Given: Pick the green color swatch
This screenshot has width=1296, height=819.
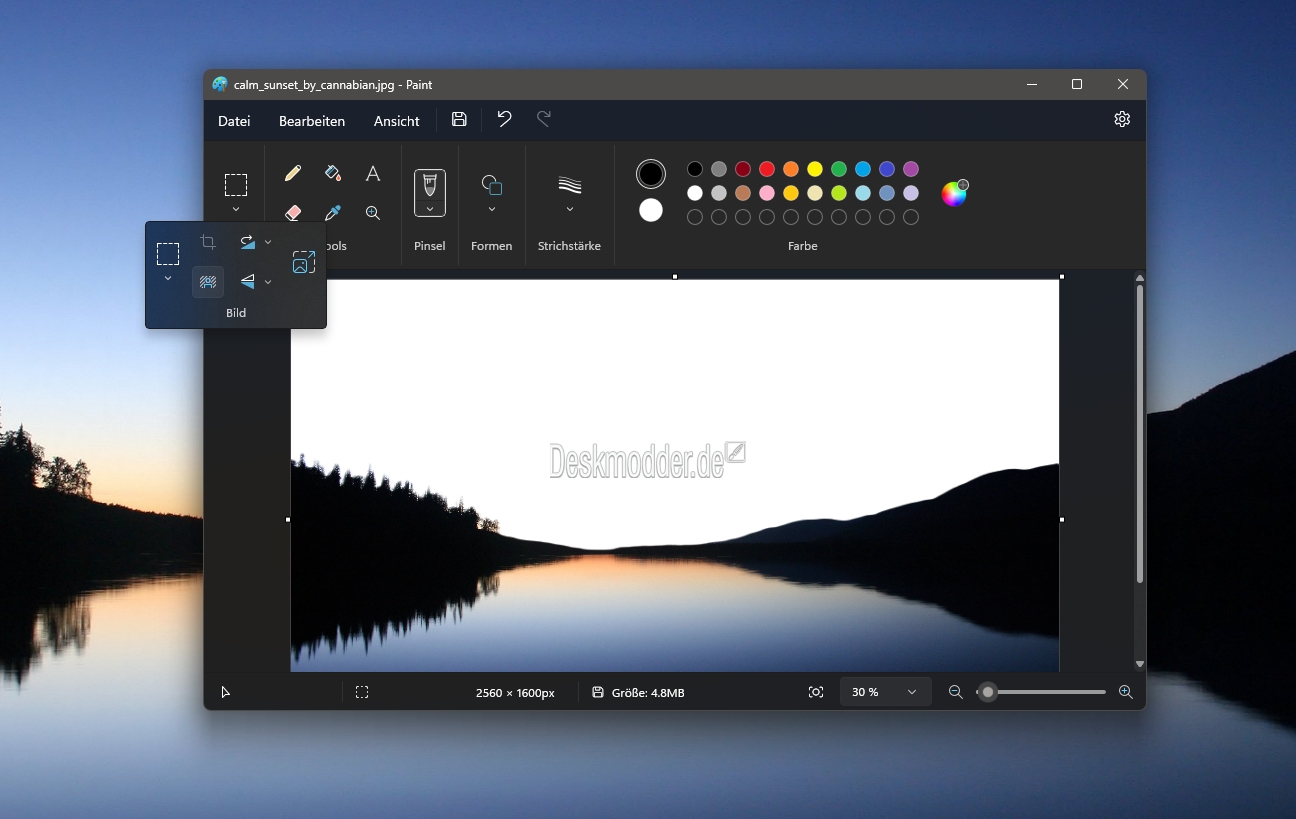Looking at the screenshot, I should coord(839,169).
